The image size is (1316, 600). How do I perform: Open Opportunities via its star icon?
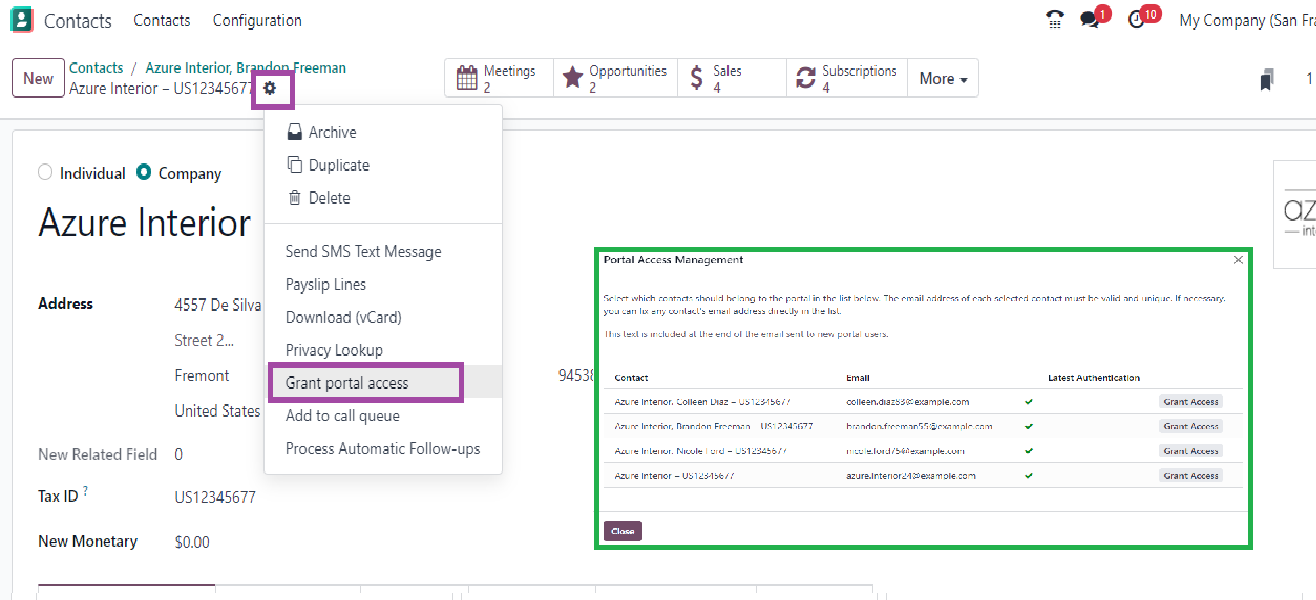[x=573, y=78]
